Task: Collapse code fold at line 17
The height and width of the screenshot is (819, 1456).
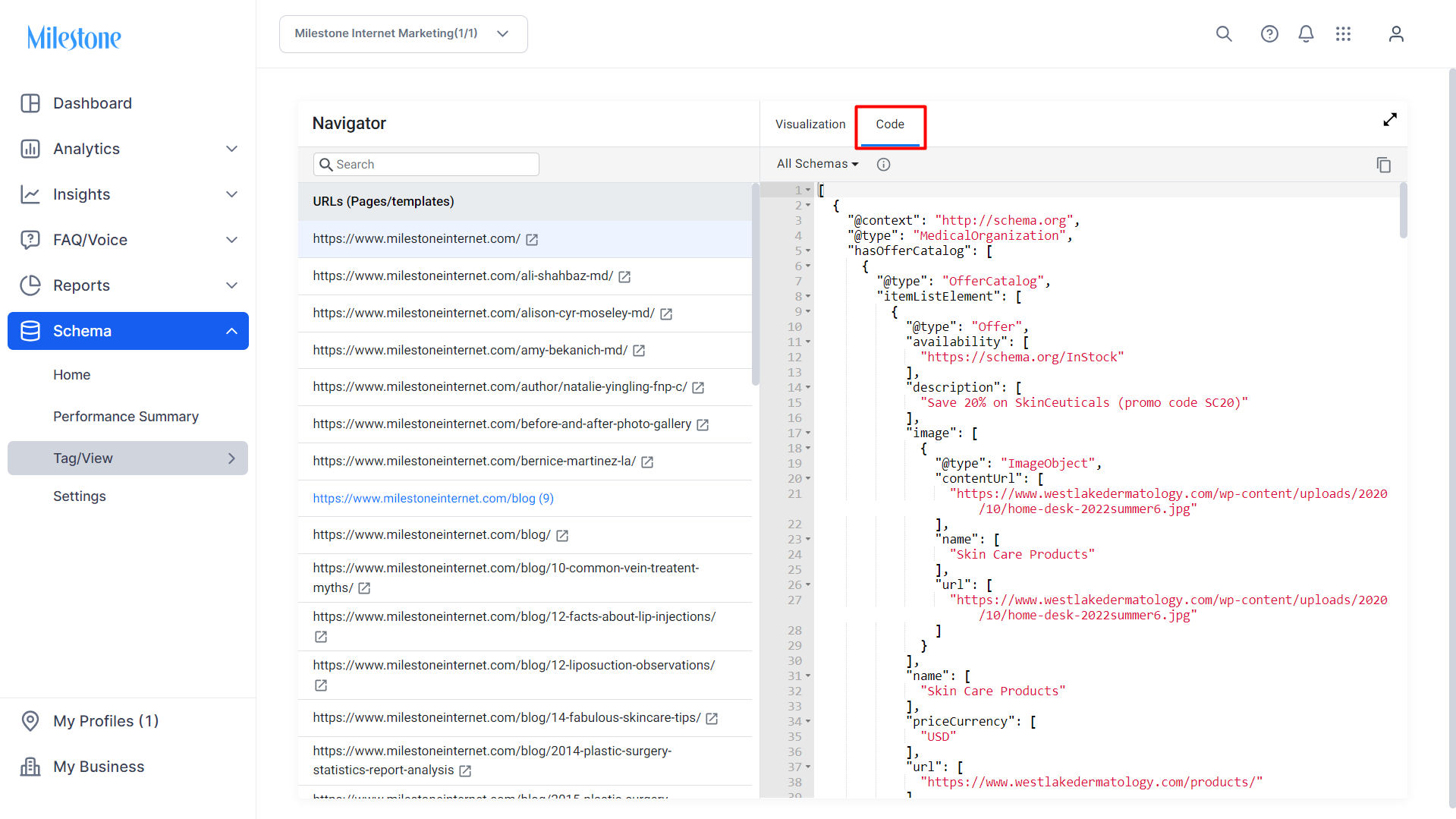Action: [808, 433]
